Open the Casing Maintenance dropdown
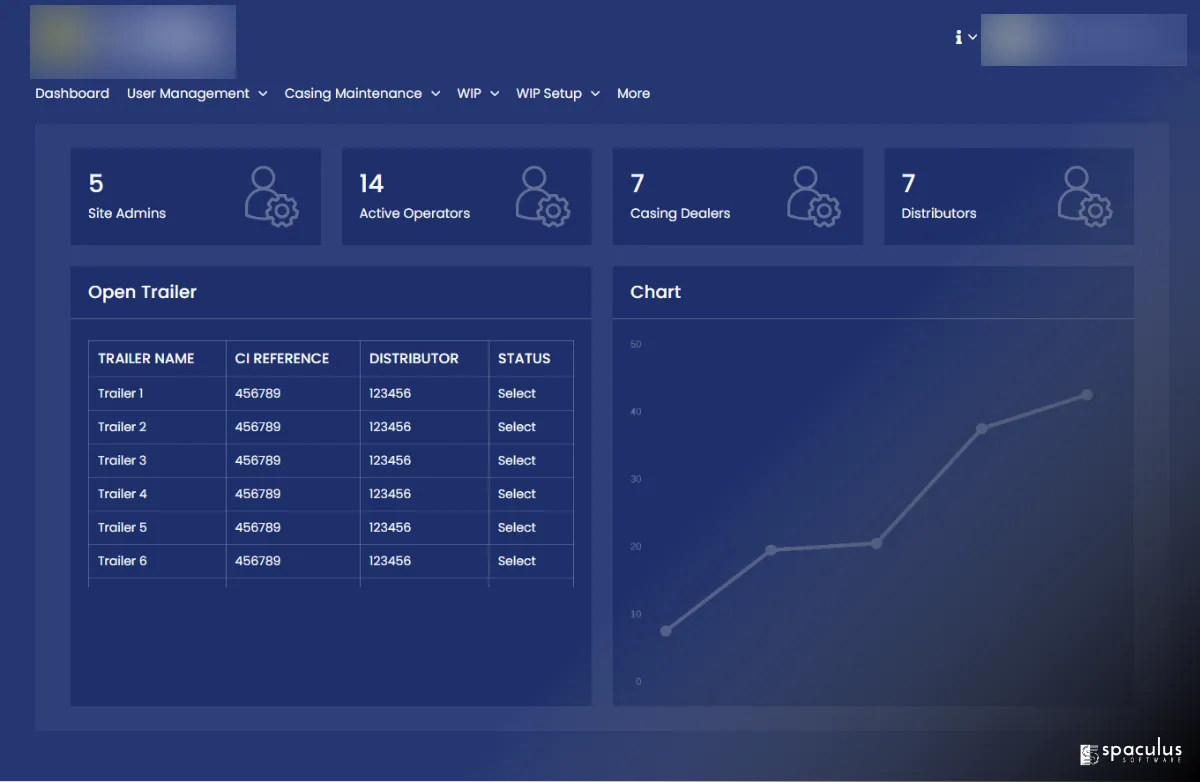The width and height of the screenshot is (1200, 782). pyautogui.click(x=362, y=93)
